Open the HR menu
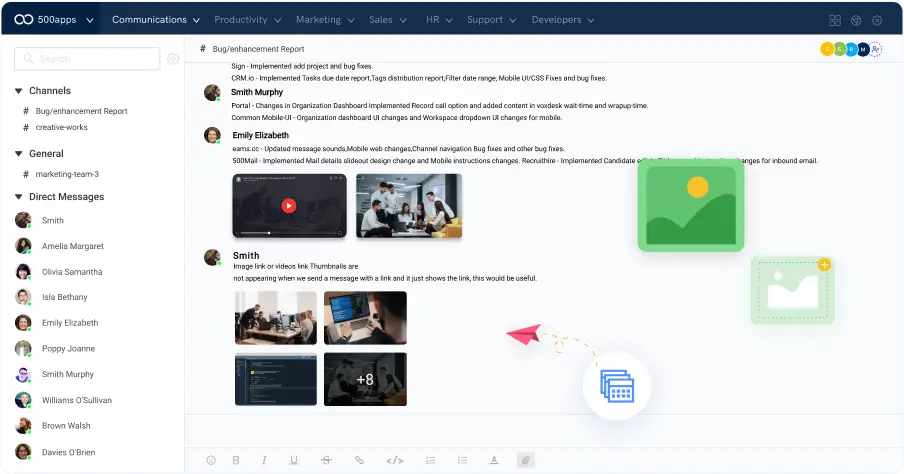 point(439,20)
